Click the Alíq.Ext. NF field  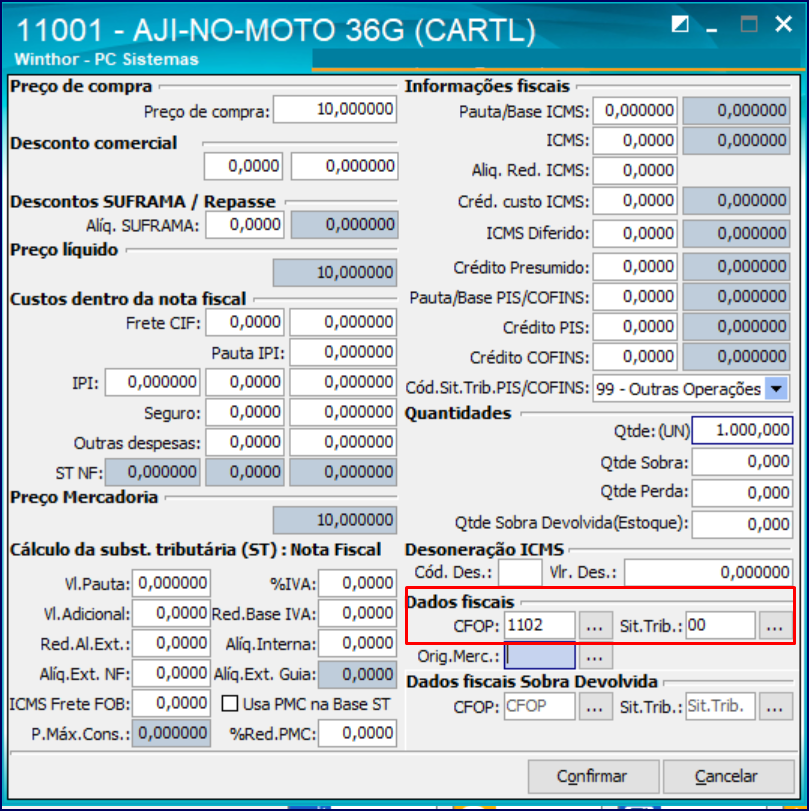coord(171,673)
